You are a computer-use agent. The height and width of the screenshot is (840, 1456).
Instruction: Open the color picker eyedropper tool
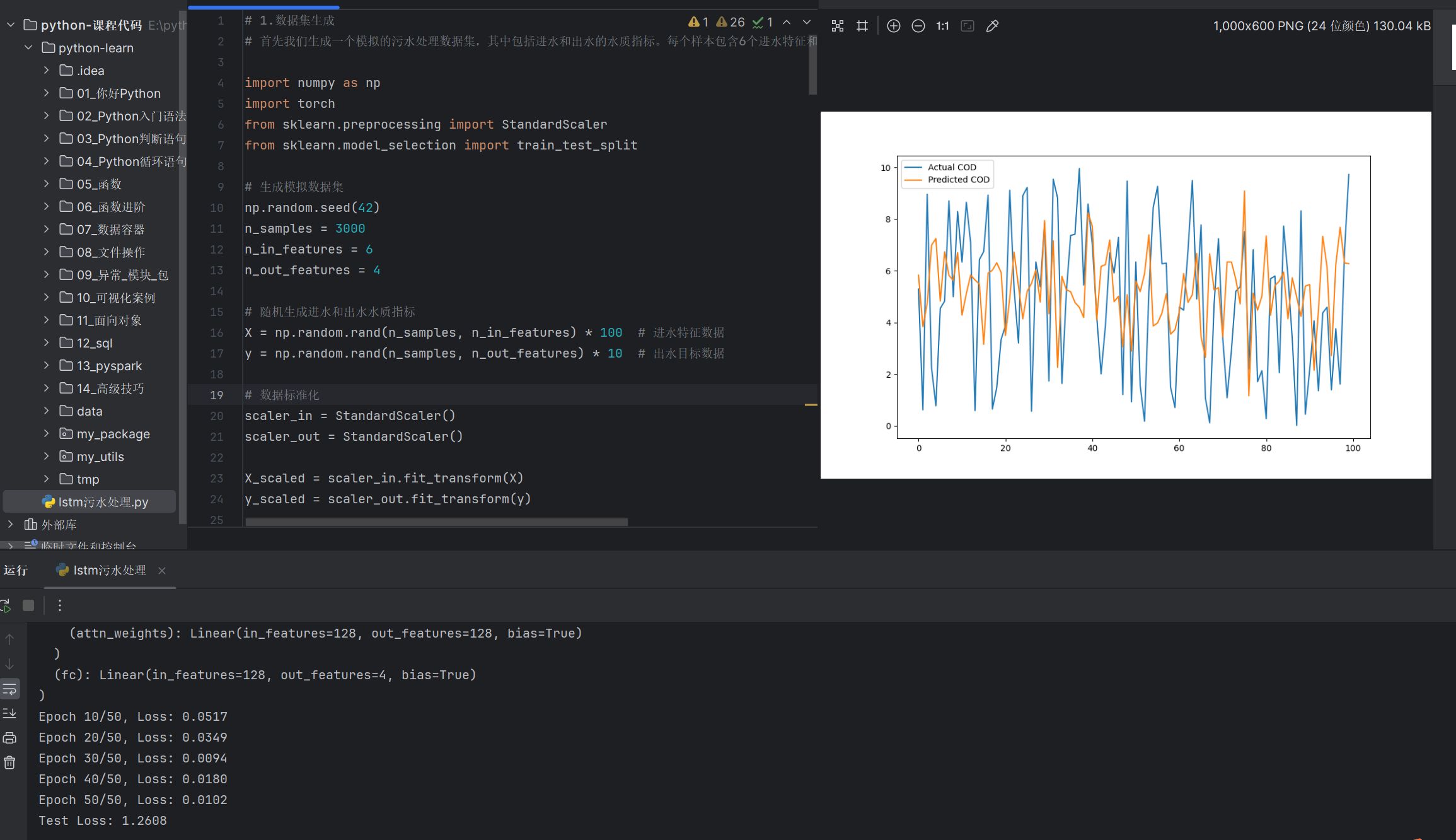(992, 26)
